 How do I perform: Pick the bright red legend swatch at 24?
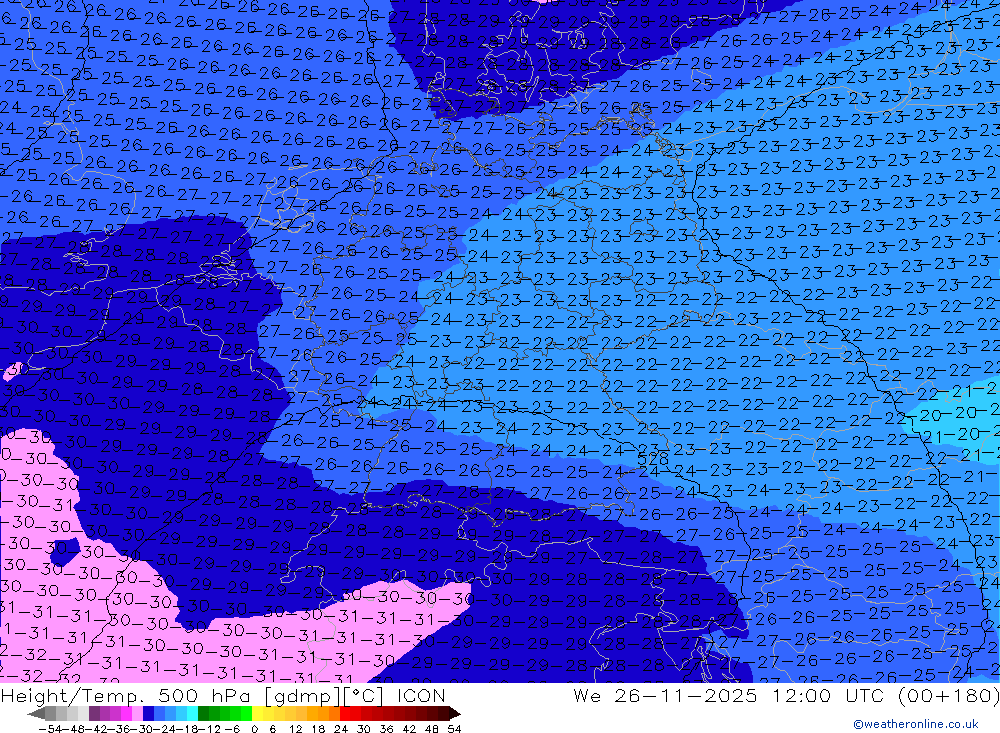tap(345, 713)
